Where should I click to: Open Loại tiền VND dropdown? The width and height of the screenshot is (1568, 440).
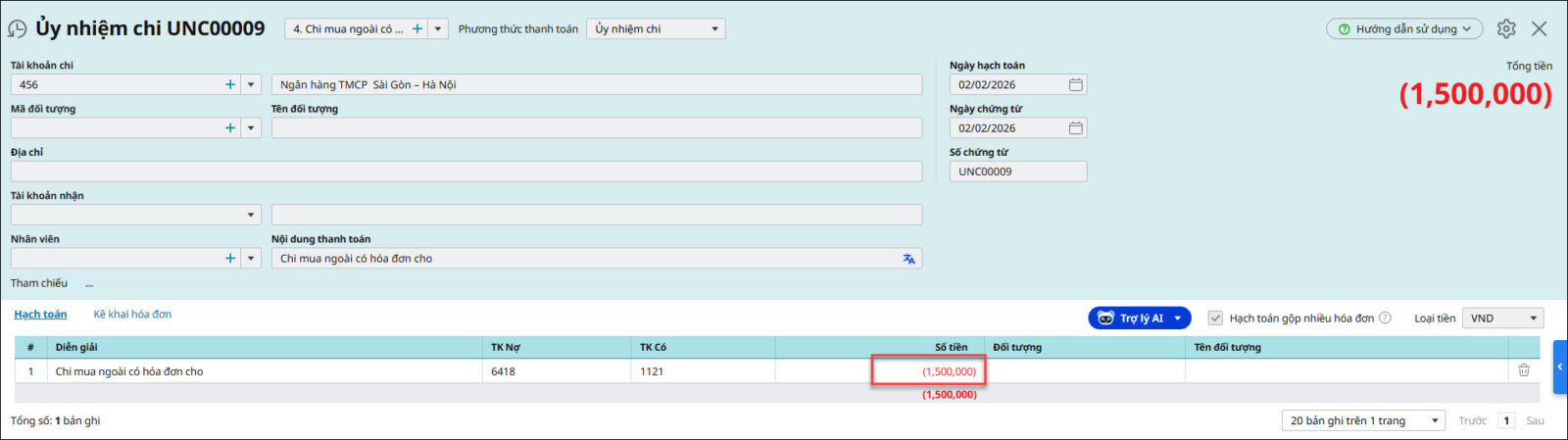click(x=1533, y=318)
